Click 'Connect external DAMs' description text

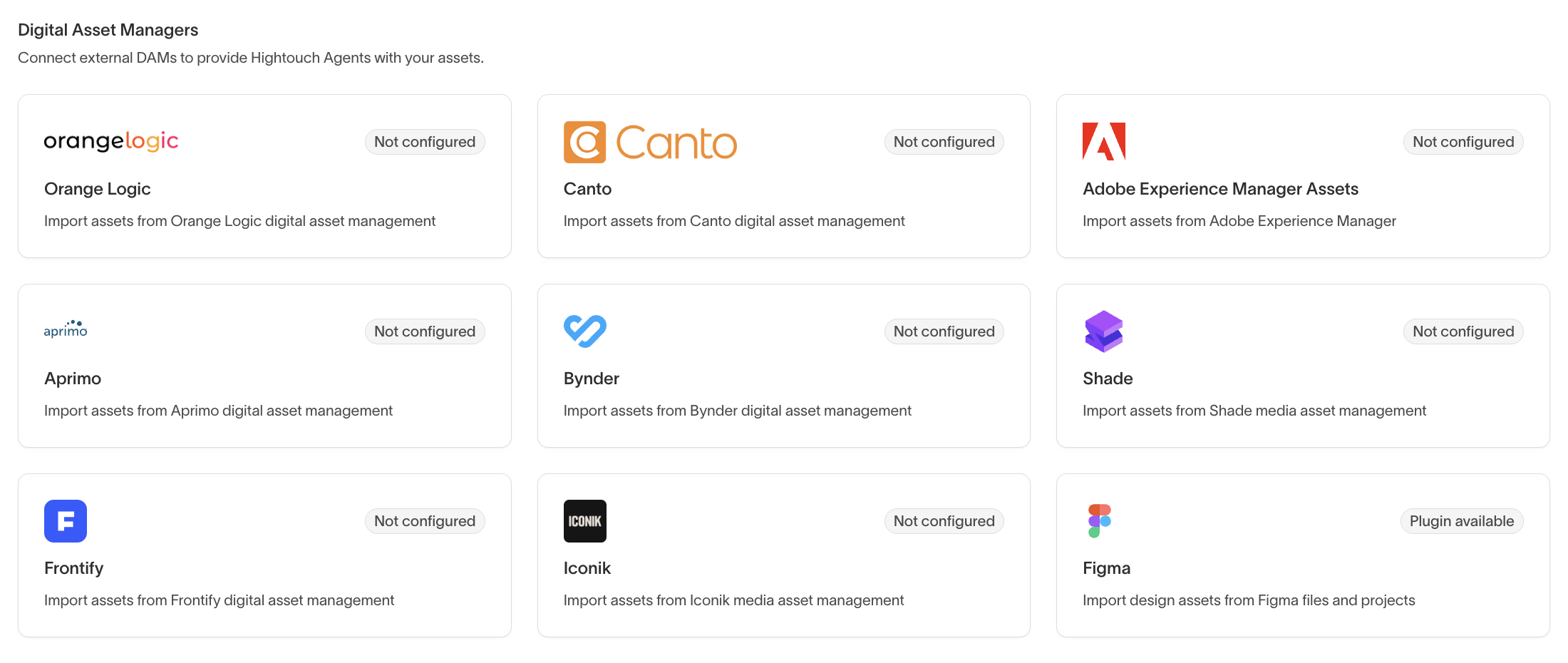[251, 58]
